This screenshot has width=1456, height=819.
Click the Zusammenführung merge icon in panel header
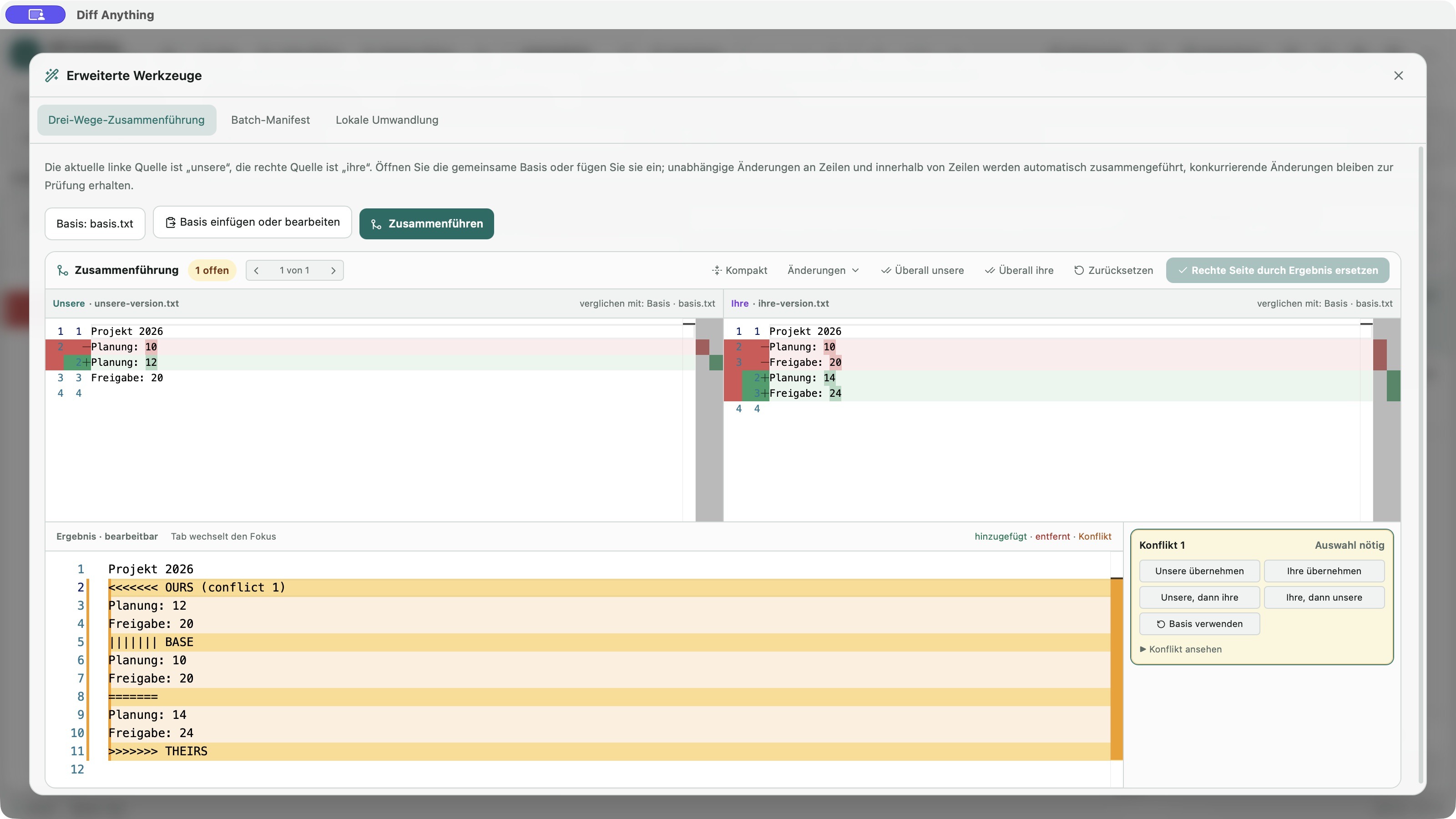[x=63, y=270]
